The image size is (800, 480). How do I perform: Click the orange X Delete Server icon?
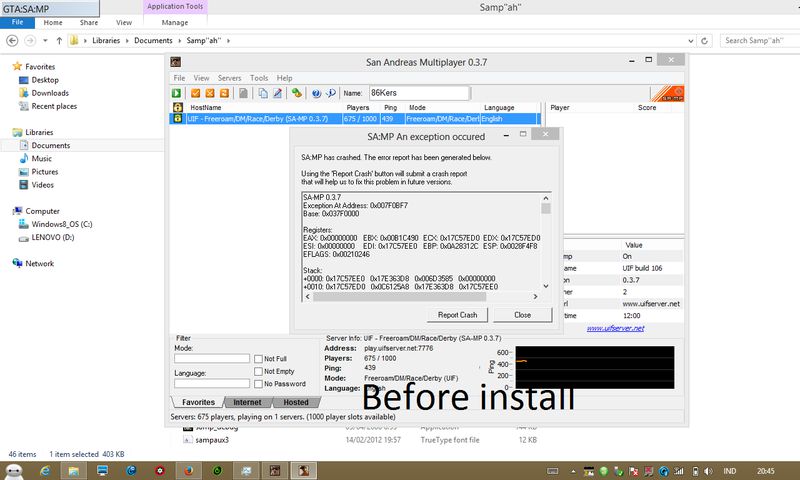[x=210, y=93]
